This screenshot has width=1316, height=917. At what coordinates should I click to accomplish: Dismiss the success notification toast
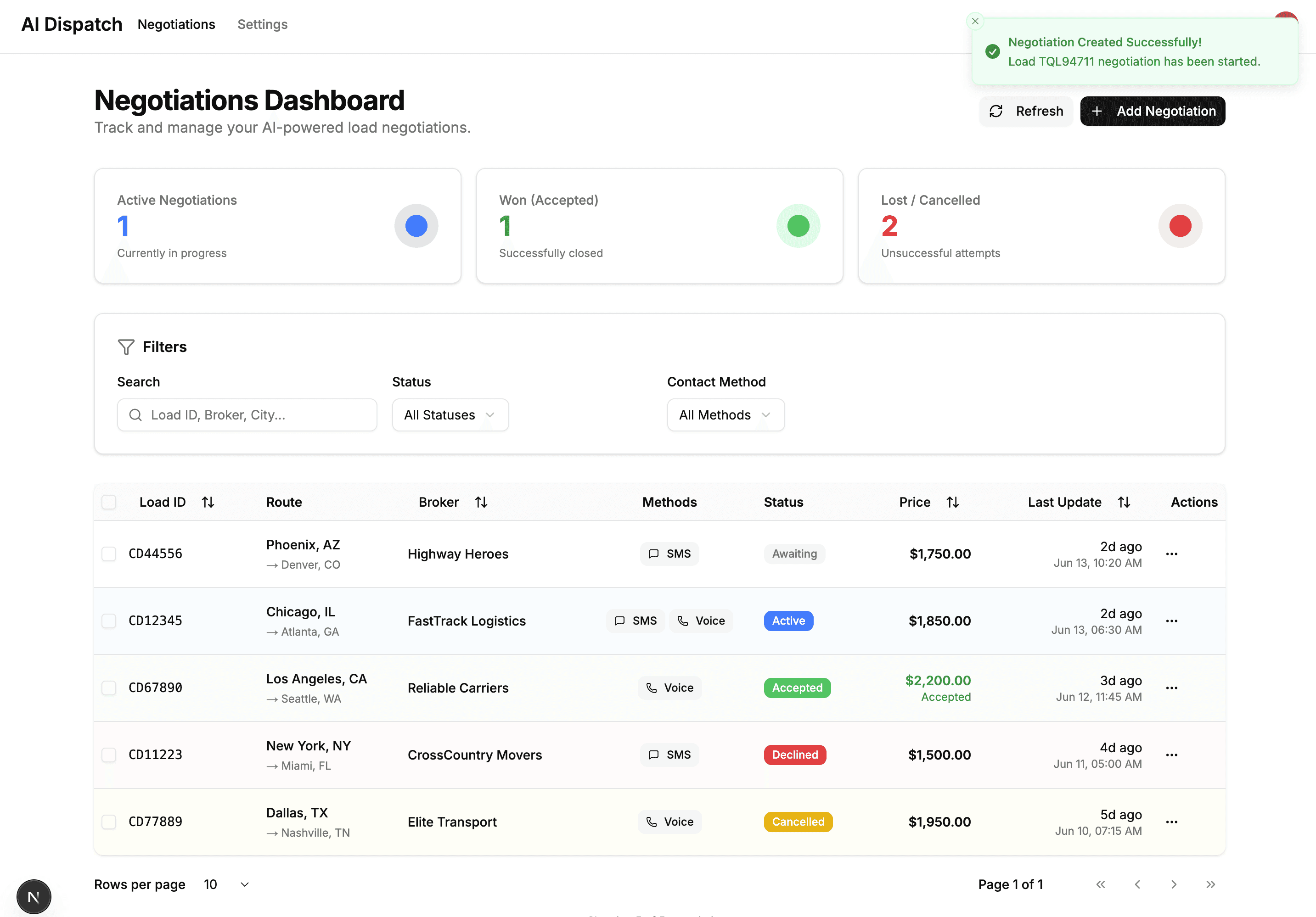coord(975,21)
